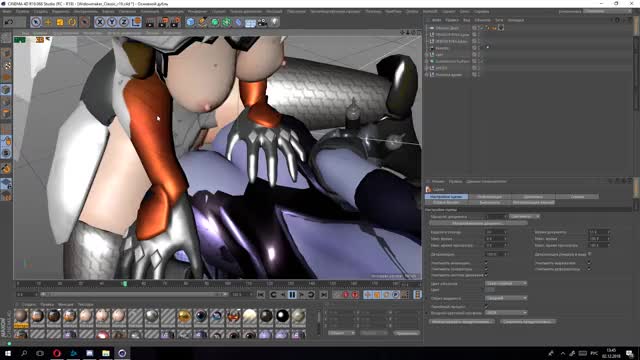Open the input color profile dropdown
640x360 pixels.
506,313
